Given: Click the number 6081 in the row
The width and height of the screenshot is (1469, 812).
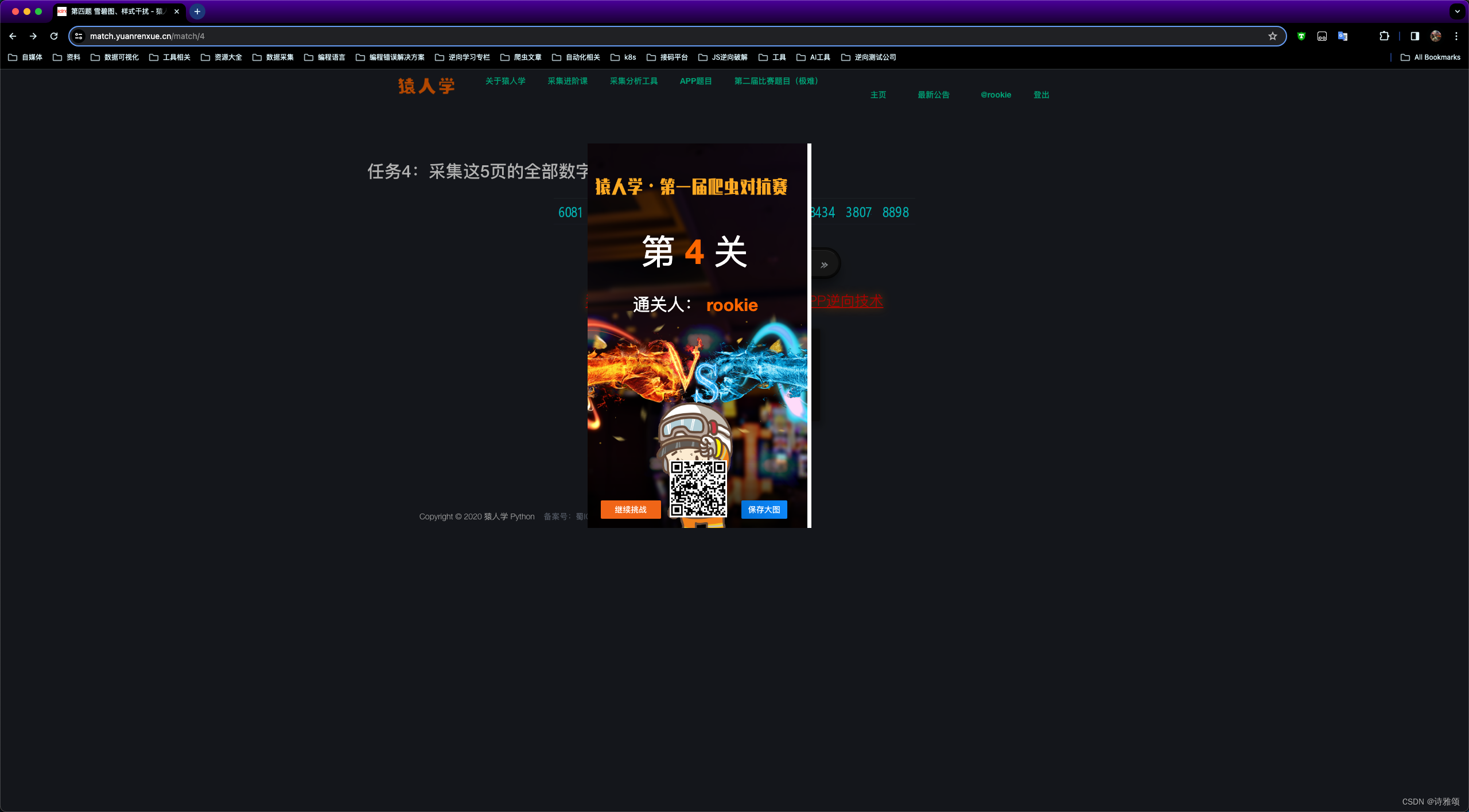Looking at the screenshot, I should [x=570, y=212].
